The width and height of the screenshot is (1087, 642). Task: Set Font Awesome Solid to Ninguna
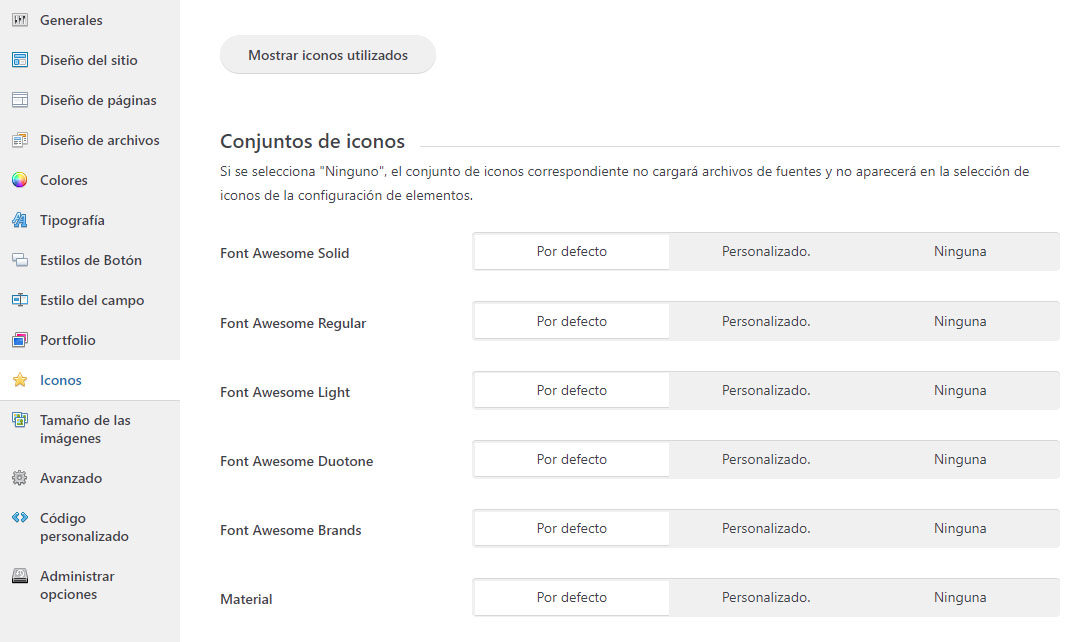click(x=960, y=252)
